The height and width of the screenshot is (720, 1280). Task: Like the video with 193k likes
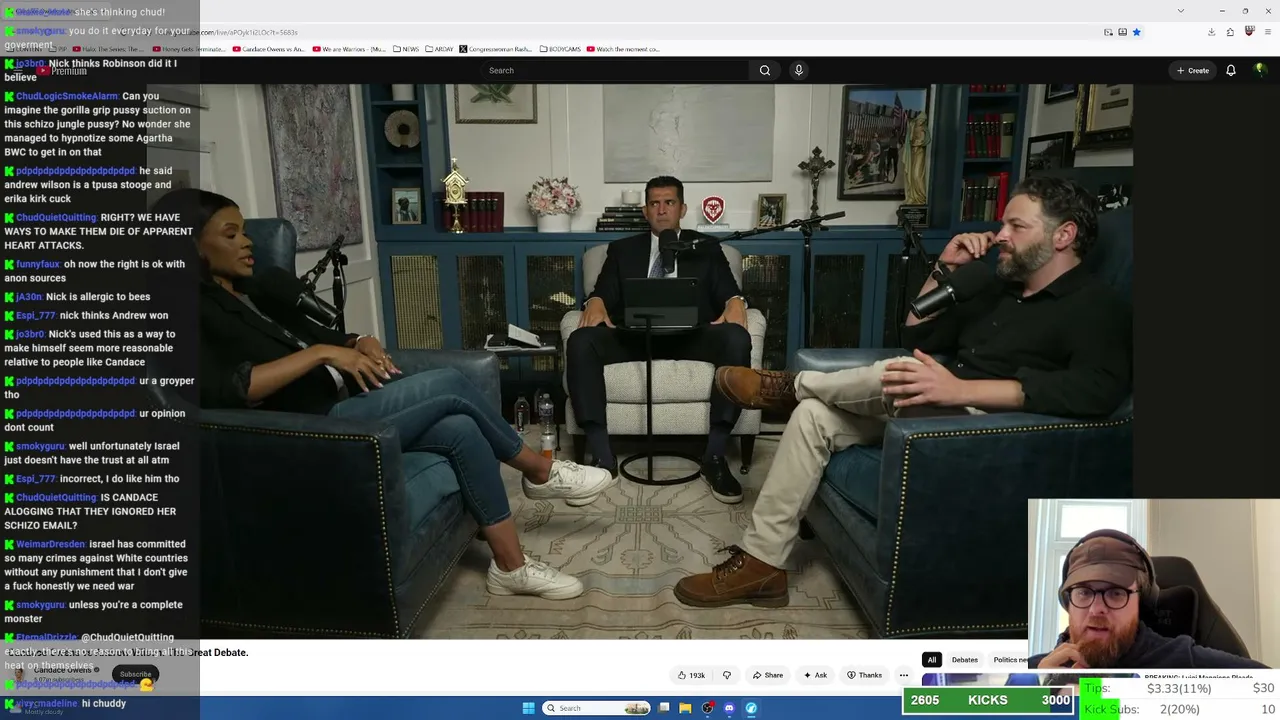point(691,675)
